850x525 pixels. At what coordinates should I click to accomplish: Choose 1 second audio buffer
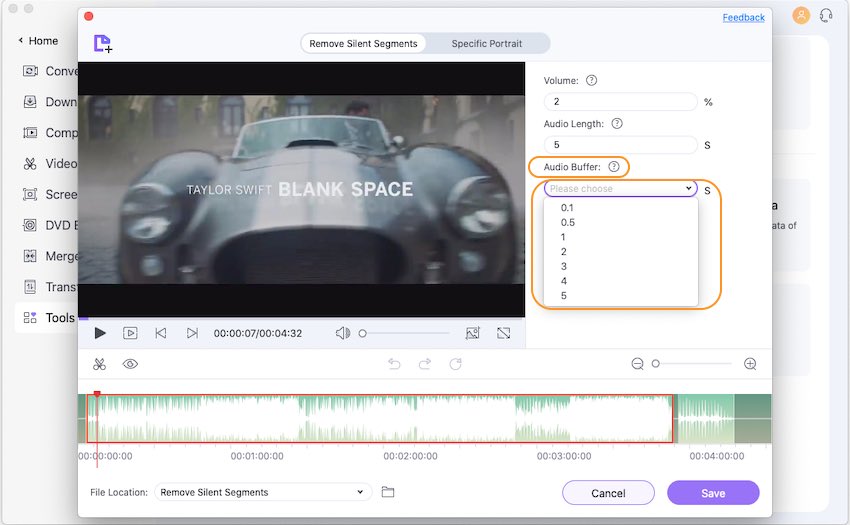pyautogui.click(x=620, y=237)
